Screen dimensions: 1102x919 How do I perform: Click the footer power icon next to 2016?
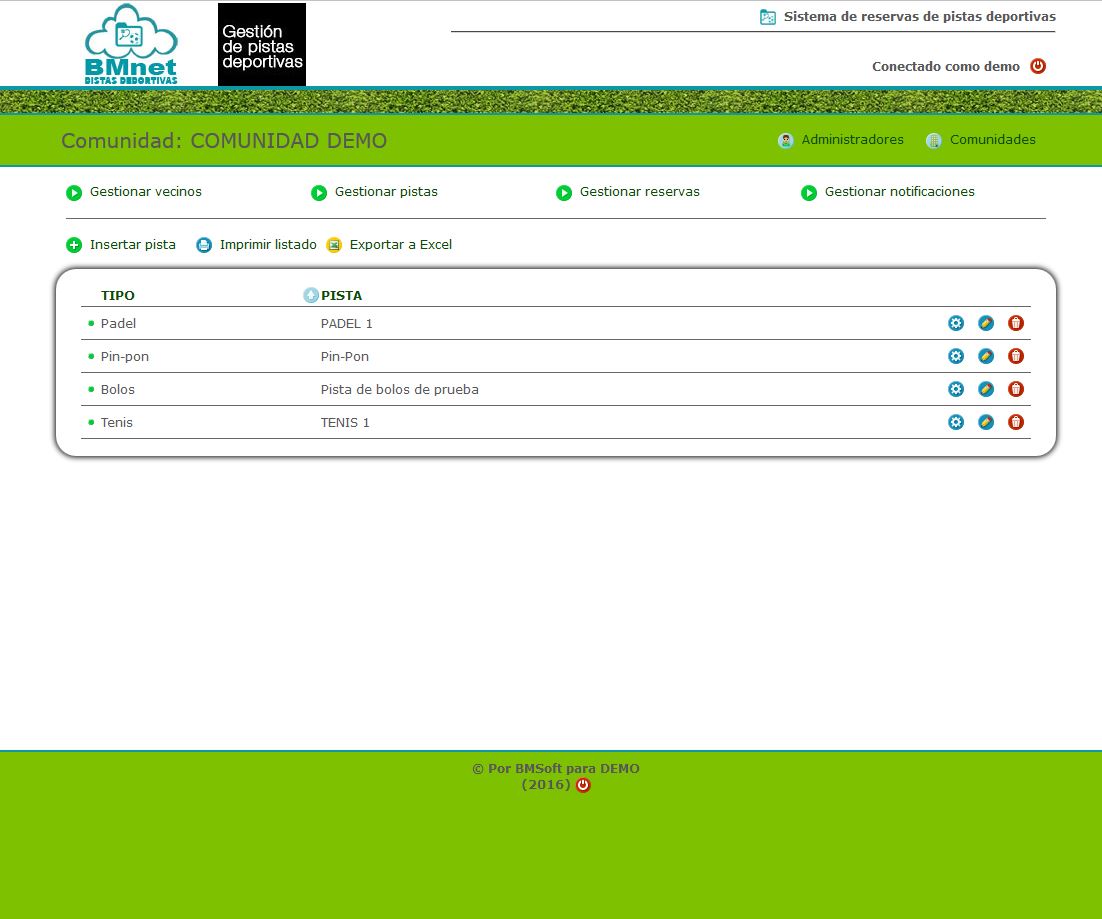[x=584, y=785]
